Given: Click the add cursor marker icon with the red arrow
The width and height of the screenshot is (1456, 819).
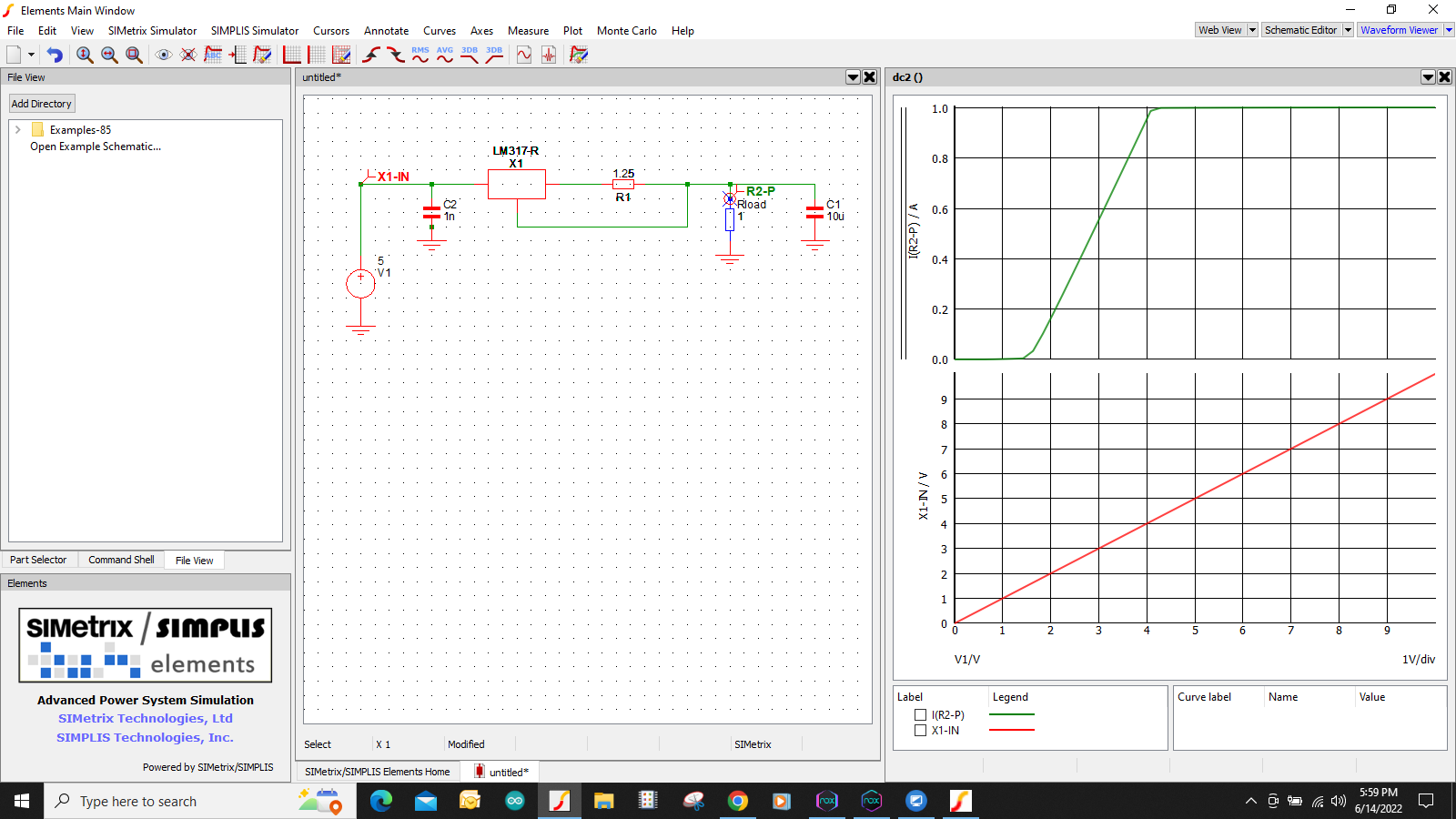Looking at the screenshot, I should click(238, 55).
